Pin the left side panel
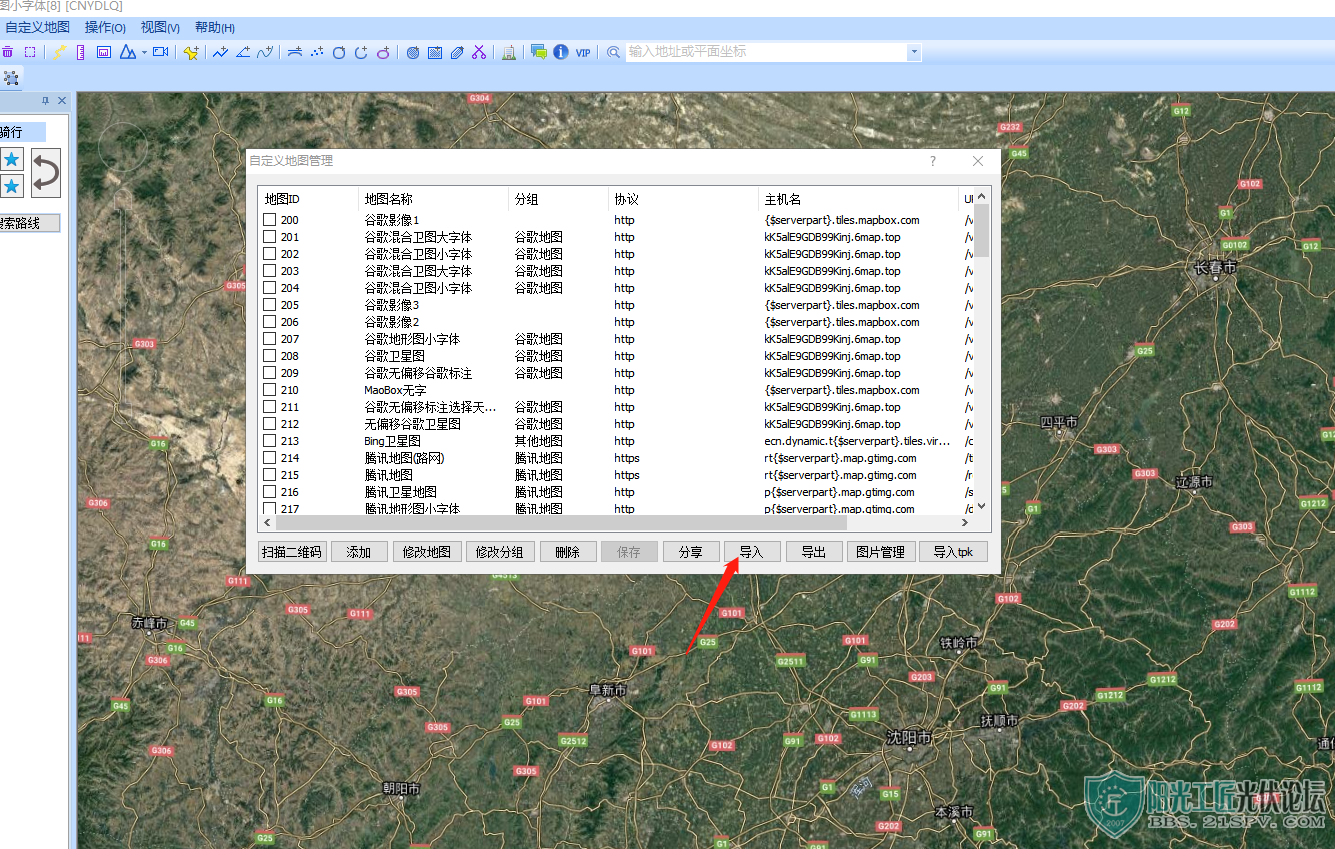 click(x=45, y=101)
